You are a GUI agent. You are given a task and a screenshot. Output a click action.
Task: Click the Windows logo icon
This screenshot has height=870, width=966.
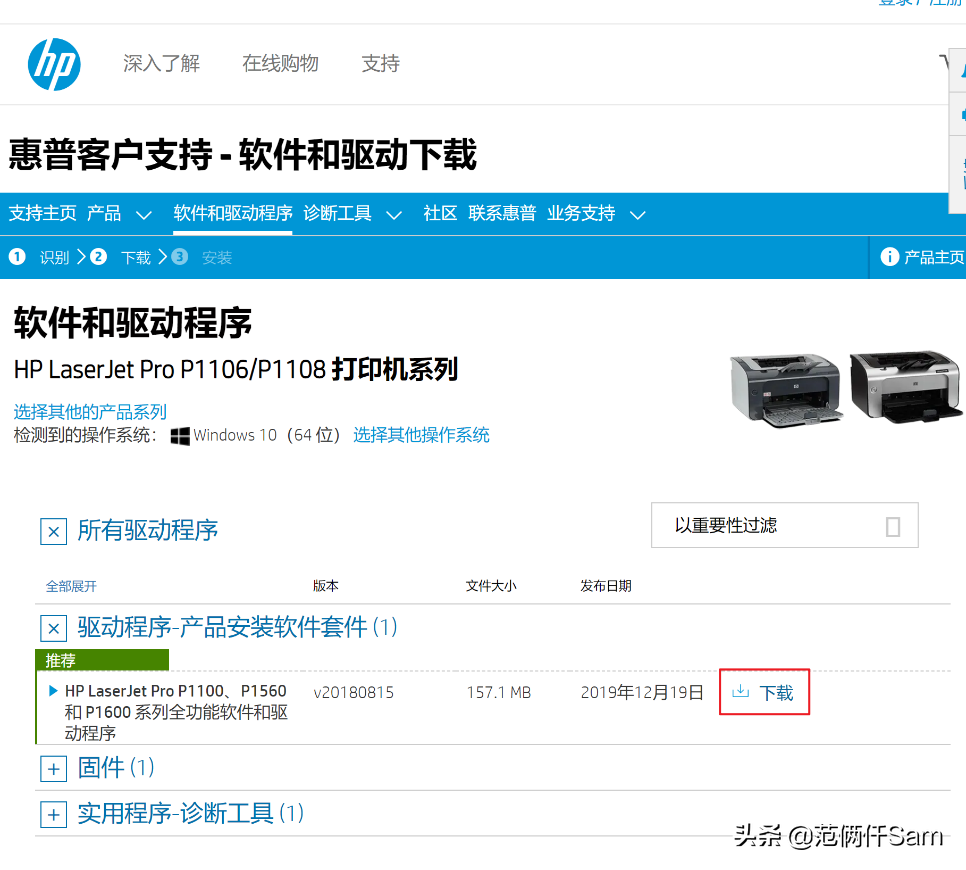click(x=180, y=436)
